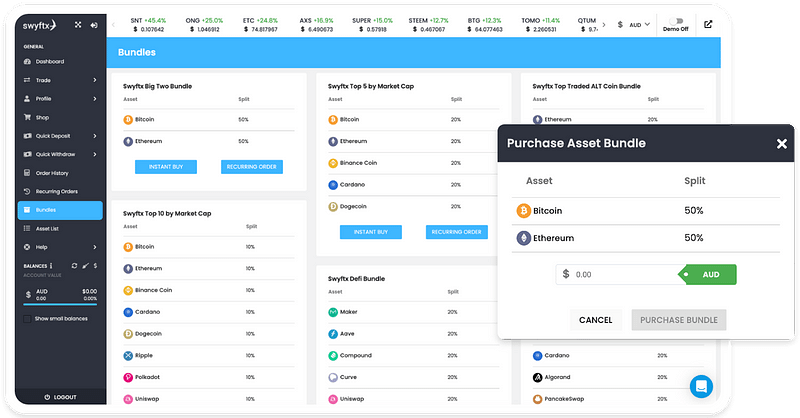Click Binance Coin in Top 5 bundle
Image resolution: width=800 pixels, height=418 pixels.
pos(358,163)
